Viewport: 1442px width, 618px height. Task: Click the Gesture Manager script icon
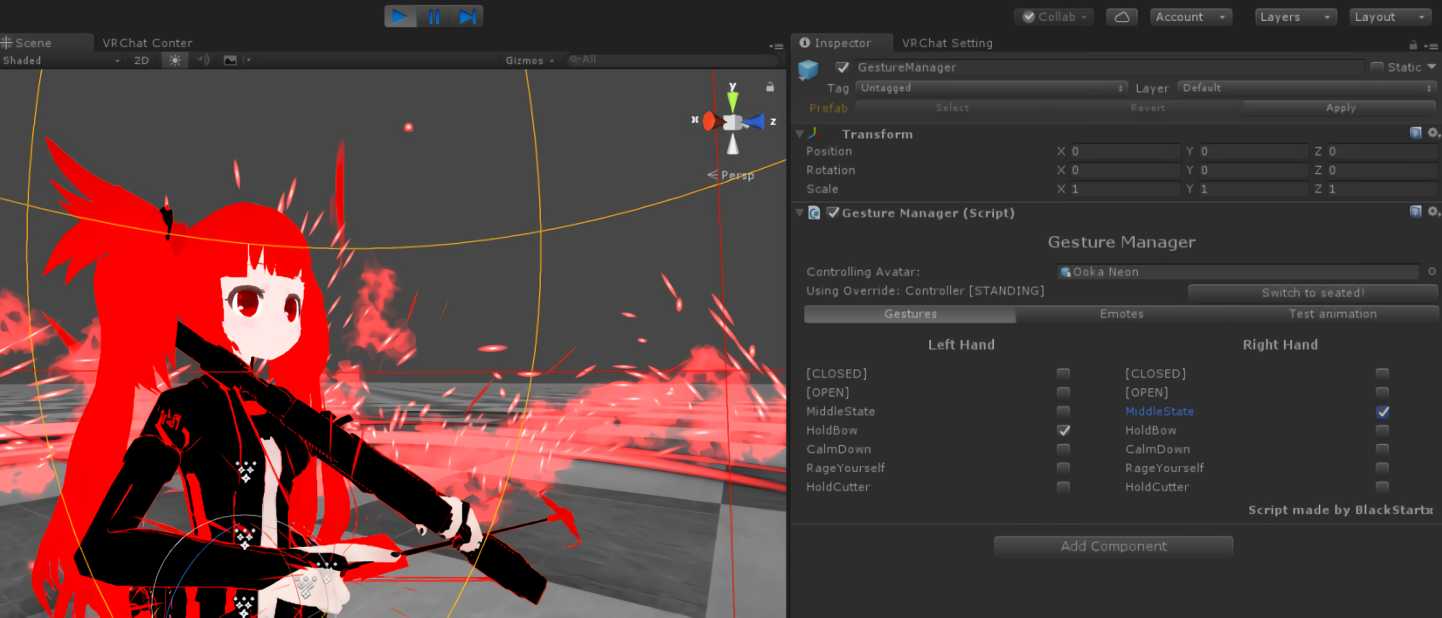pyautogui.click(x=813, y=212)
